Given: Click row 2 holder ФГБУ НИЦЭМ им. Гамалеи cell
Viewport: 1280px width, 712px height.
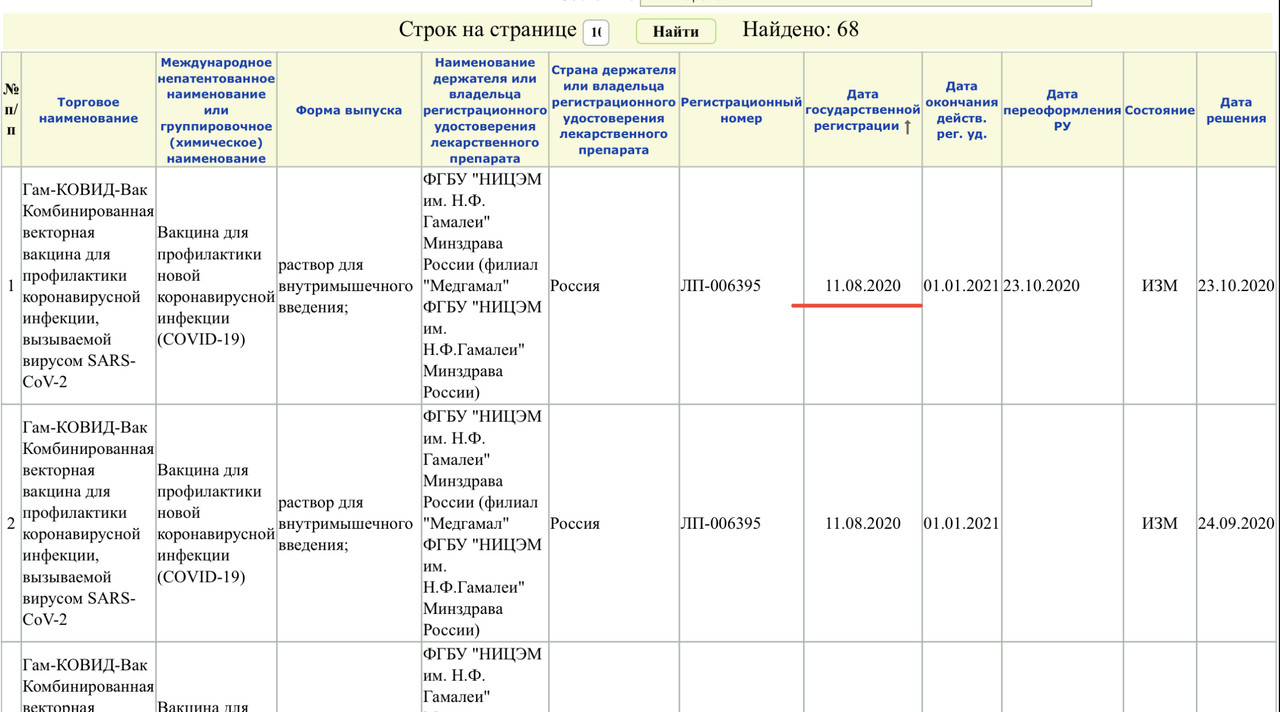Looking at the screenshot, I should coord(485,523).
